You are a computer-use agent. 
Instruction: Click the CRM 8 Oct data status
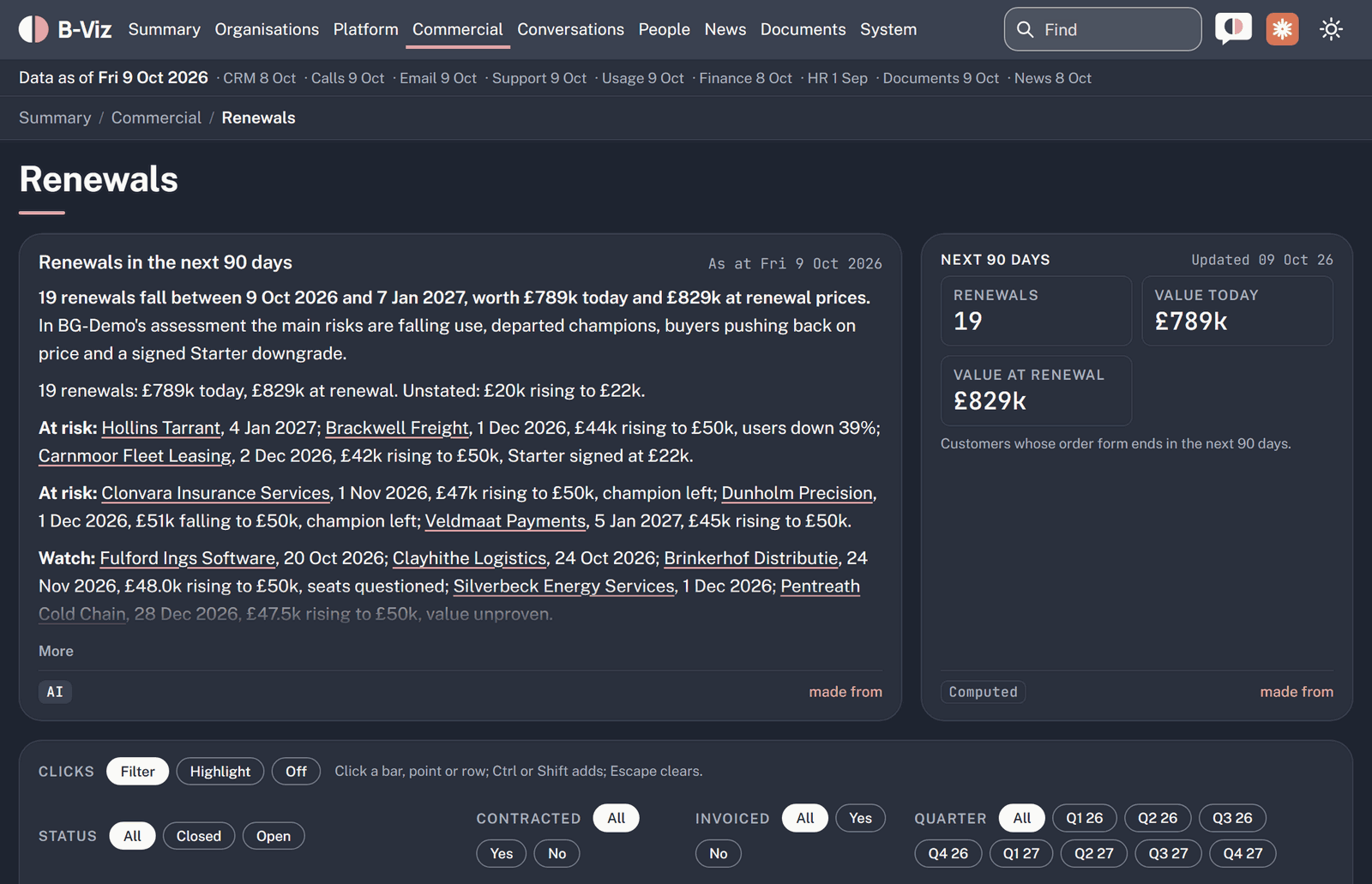260,78
